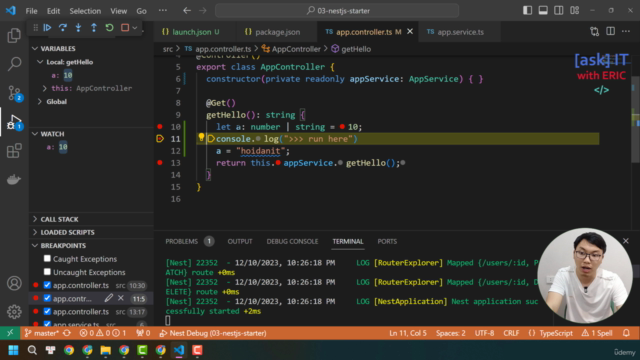Viewport: 640px width, 360px height.
Task: Uncheck app.controller.ts 11:5 breakpoint
Action: coord(47,298)
